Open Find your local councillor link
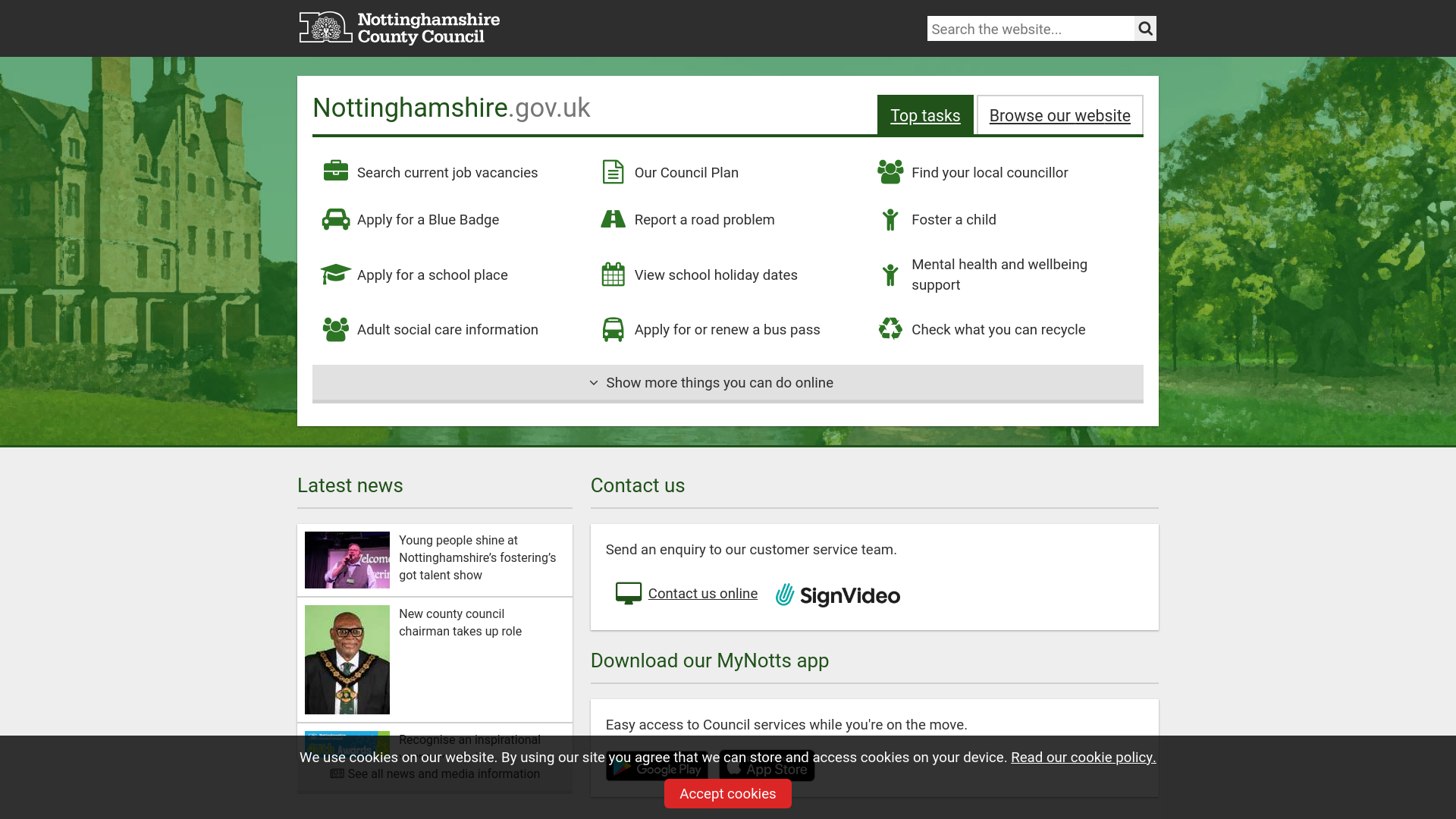The image size is (1456, 819). tap(990, 173)
